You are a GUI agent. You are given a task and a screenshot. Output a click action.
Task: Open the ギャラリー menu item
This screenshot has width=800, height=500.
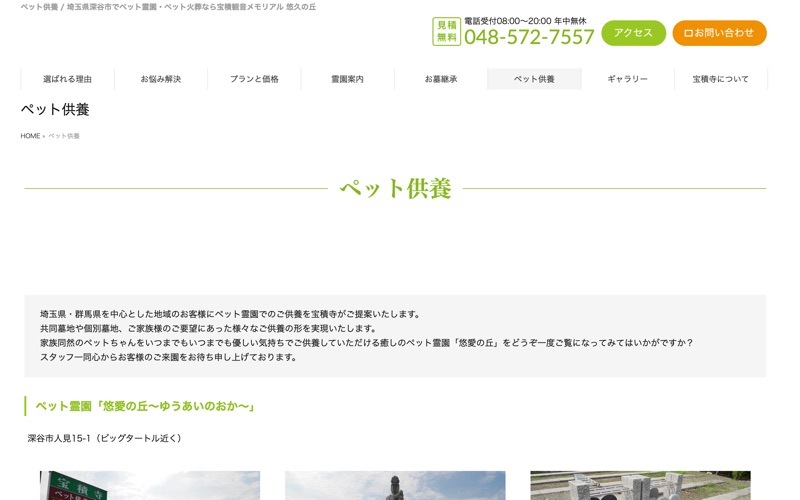(x=628, y=79)
